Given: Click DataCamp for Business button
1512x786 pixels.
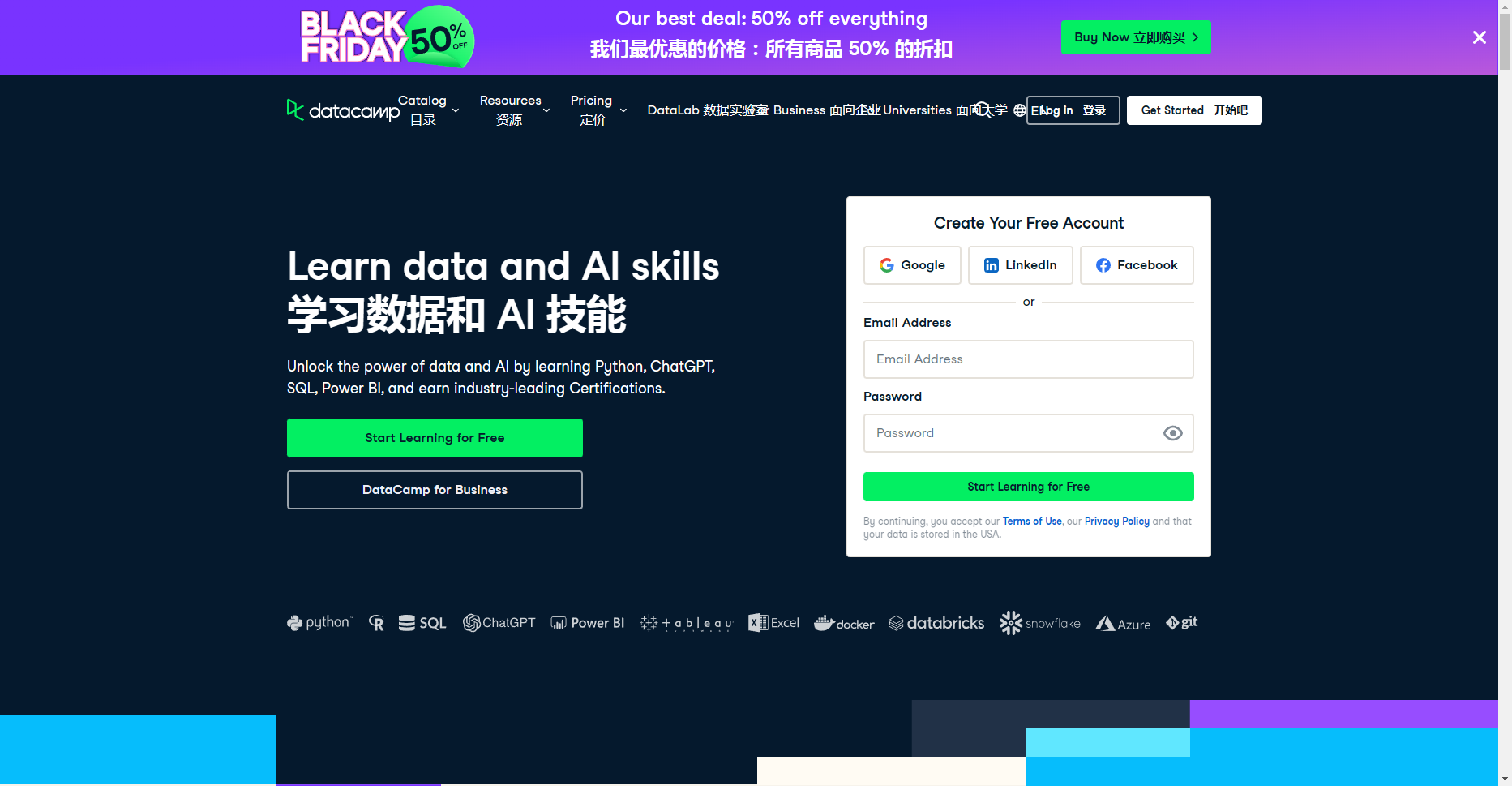Looking at the screenshot, I should (435, 490).
